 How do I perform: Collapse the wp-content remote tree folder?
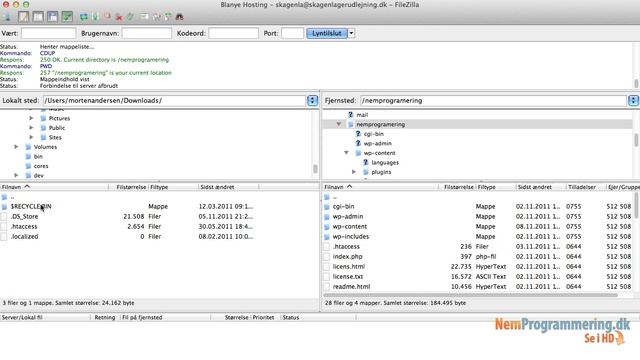(x=347, y=153)
